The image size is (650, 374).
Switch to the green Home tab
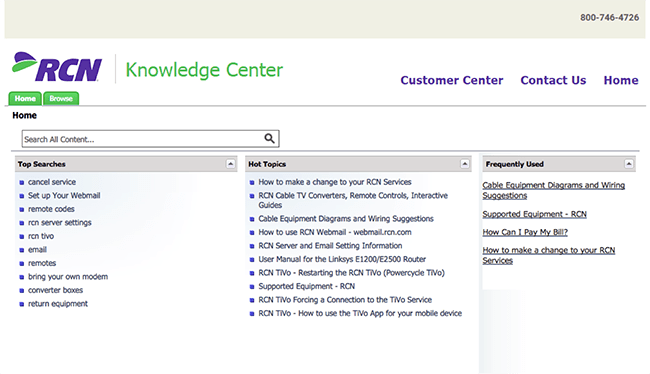click(x=25, y=99)
